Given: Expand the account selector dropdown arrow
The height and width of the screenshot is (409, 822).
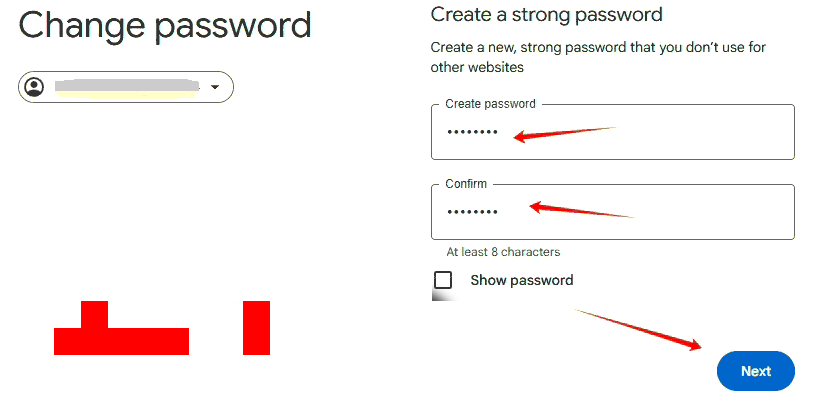Looking at the screenshot, I should (214, 87).
